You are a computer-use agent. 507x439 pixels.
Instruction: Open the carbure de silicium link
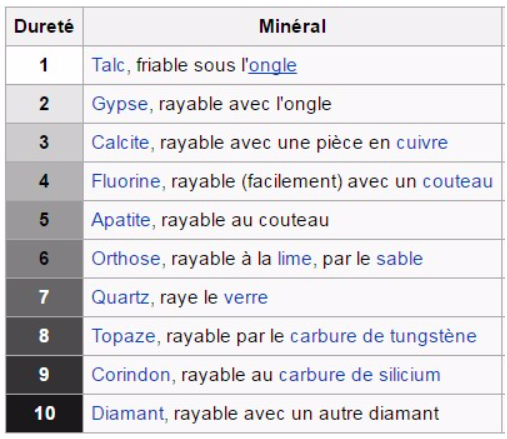point(360,375)
